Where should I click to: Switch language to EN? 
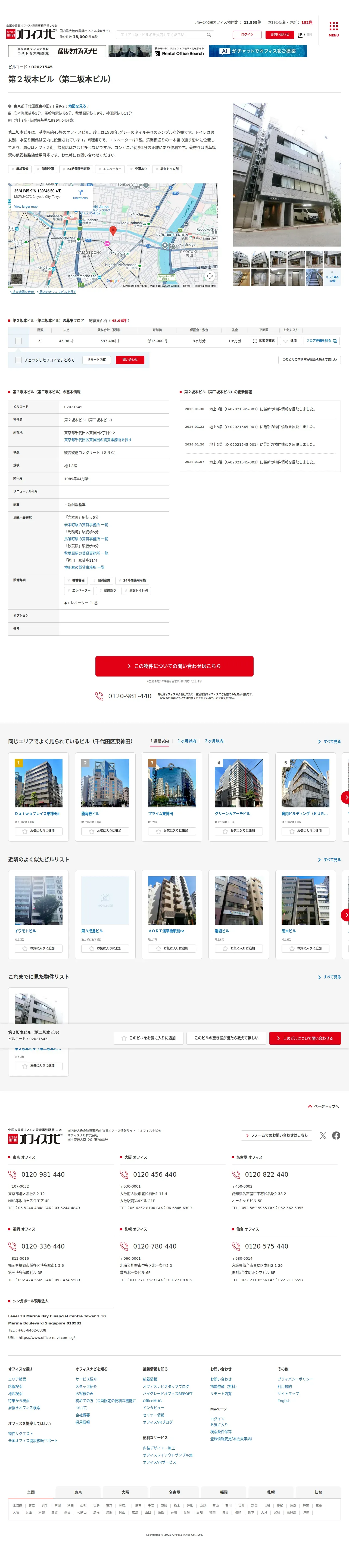tap(310, 35)
